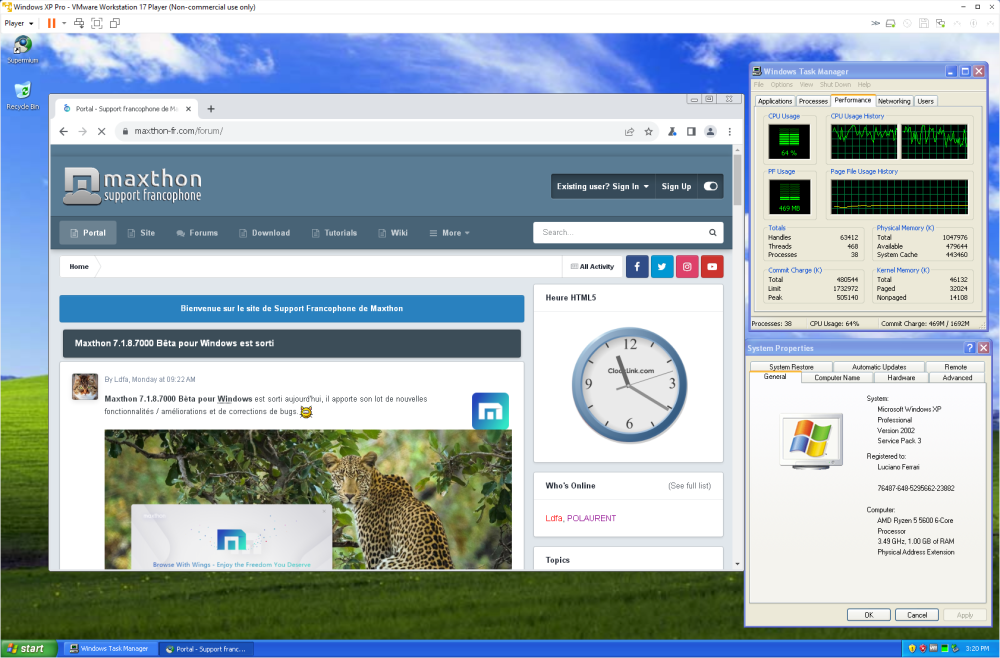1000x658 pixels.
Task: Open the forum's Twitter social icon
Action: tap(662, 267)
